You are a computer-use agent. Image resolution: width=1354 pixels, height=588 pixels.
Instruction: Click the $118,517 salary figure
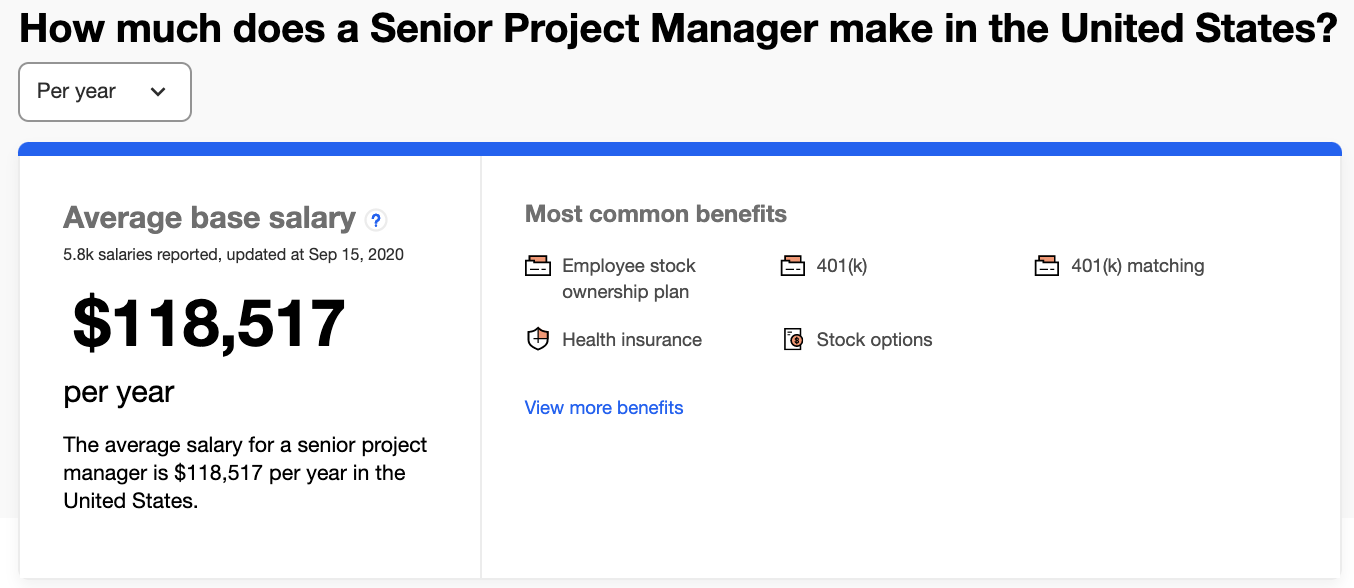click(x=209, y=324)
